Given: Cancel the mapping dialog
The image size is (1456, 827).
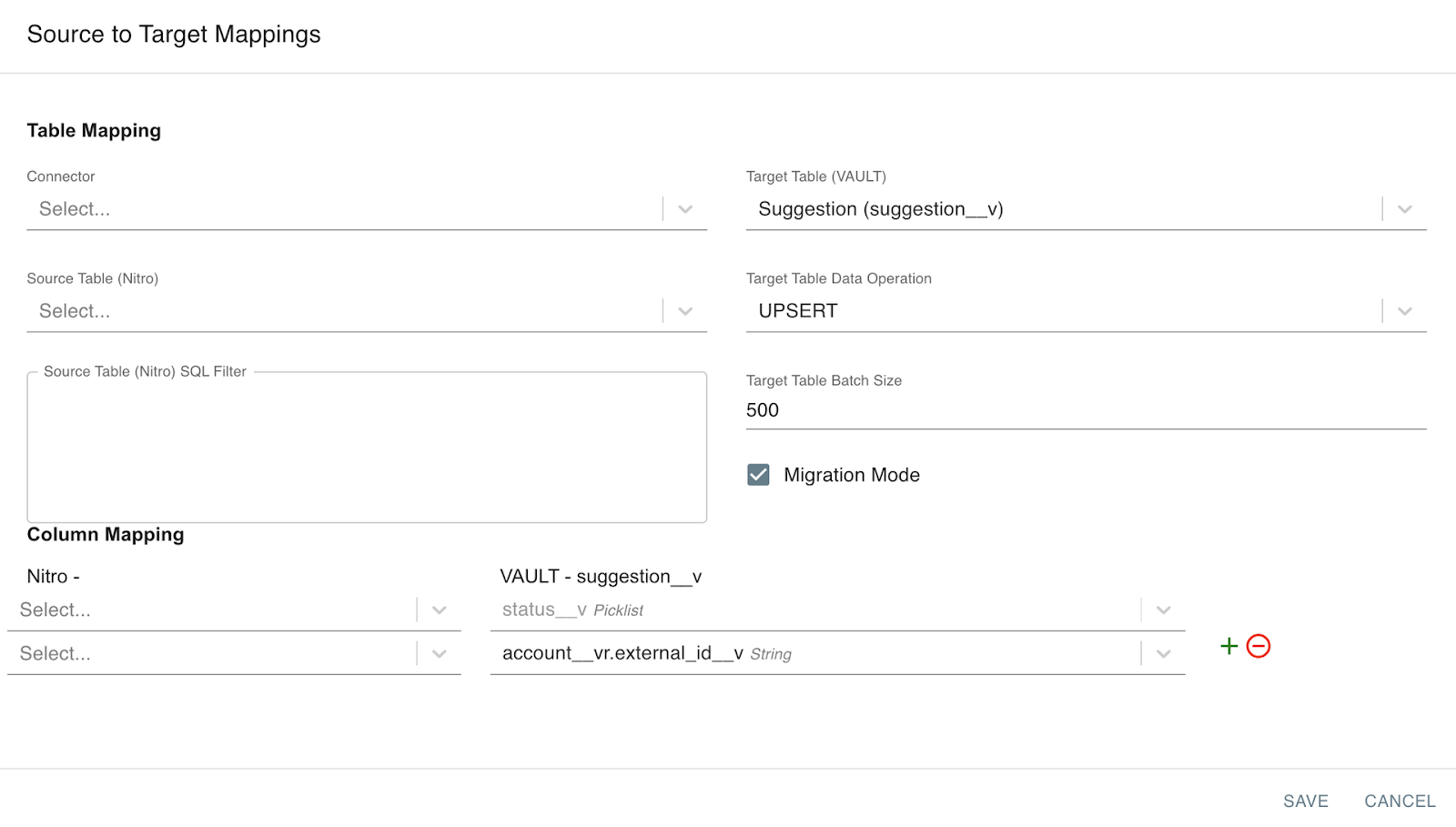Looking at the screenshot, I should pyautogui.click(x=1399, y=801).
